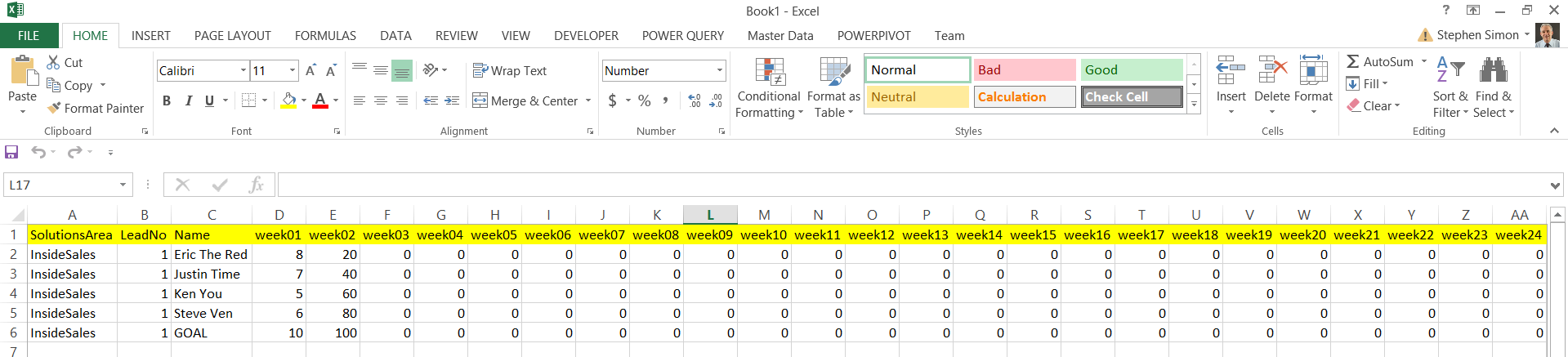1568x357 pixels.
Task: Apply the yellow fill color
Action: [x=288, y=100]
